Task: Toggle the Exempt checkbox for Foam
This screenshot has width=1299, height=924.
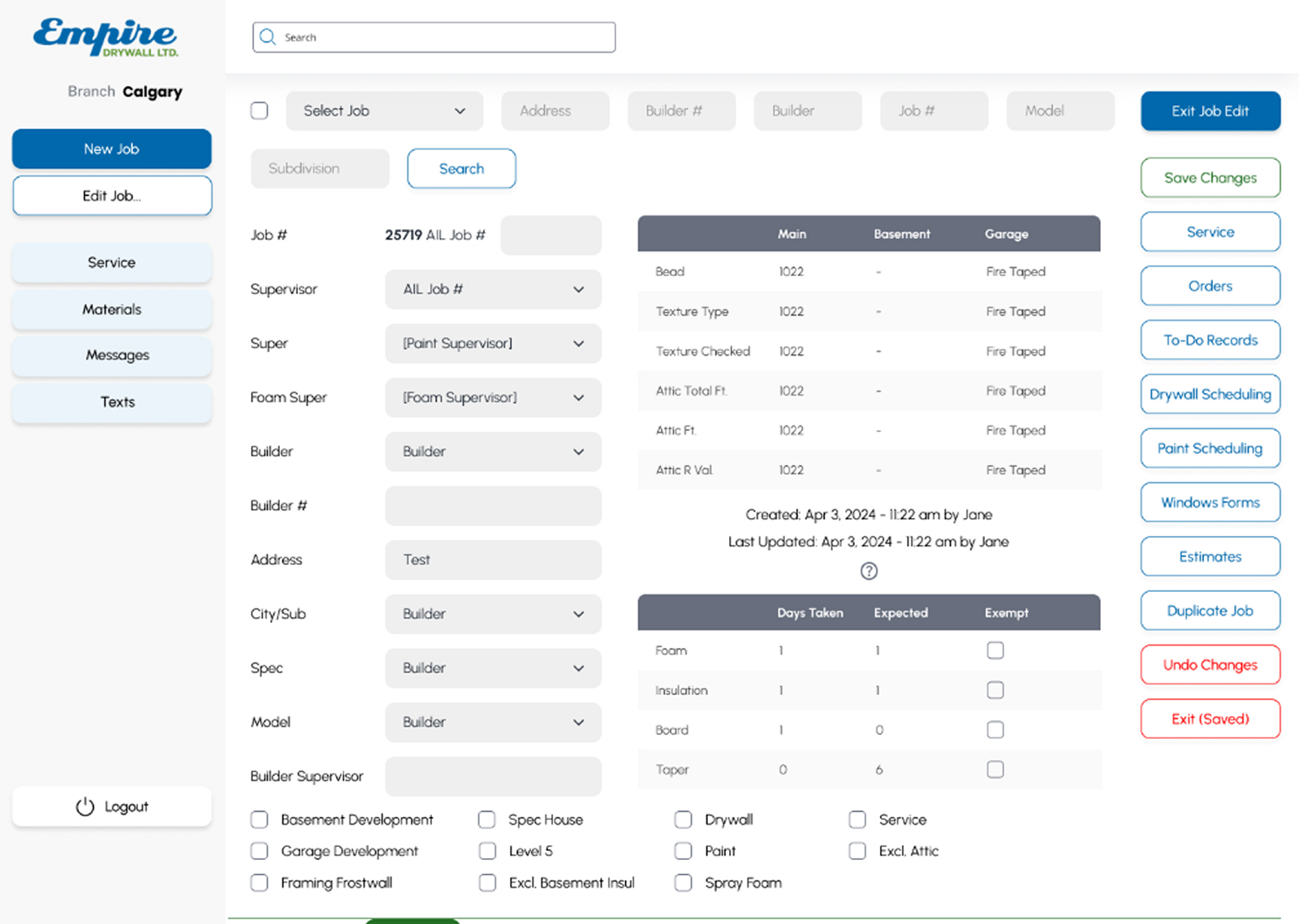Action: [x=995, y=650]
